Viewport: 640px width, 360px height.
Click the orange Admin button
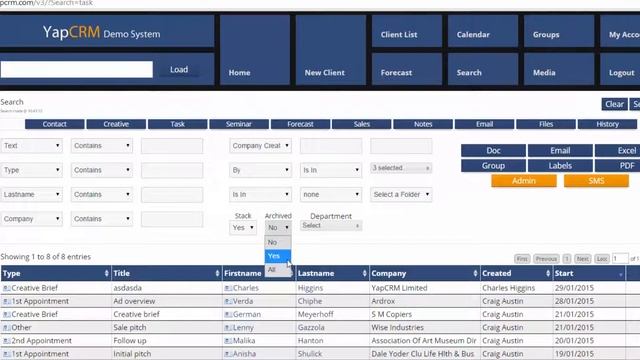coord(524,180)
